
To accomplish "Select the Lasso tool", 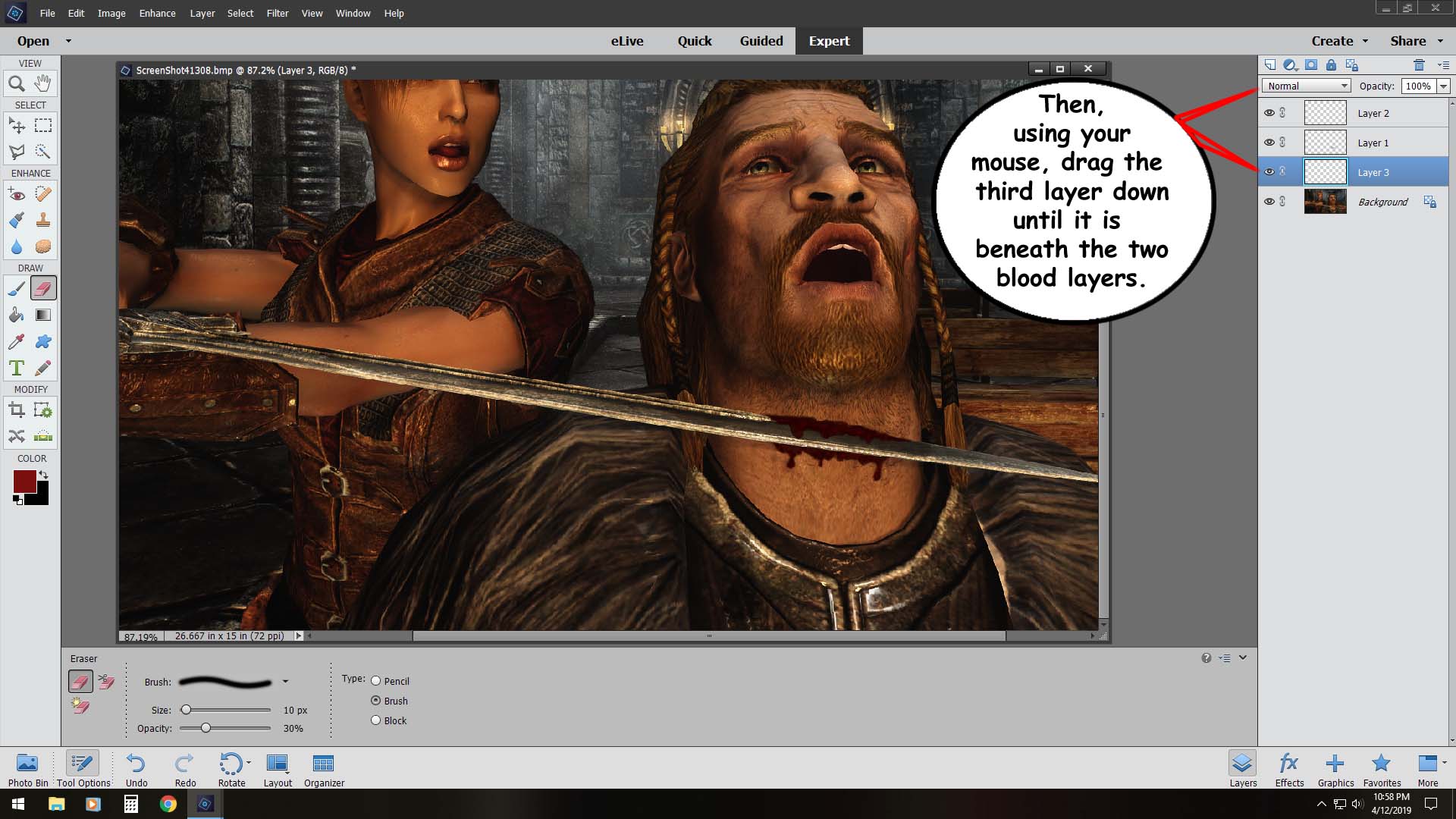I will pyautogui.click(x=17, y=152).
